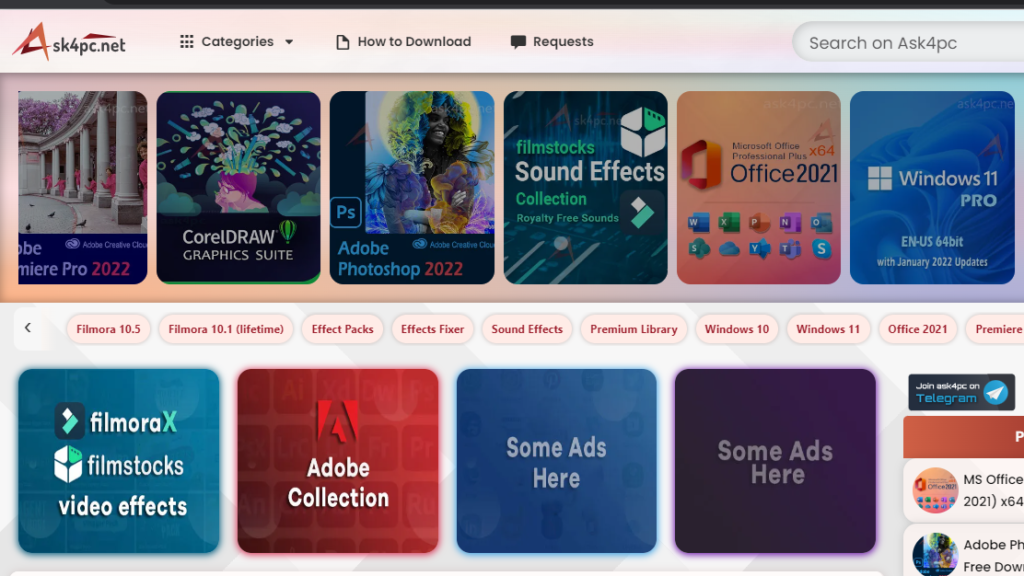Screen dimensions: 1024x576
Task: Click the PowerPoint icon on the Office 2021 banner
Action: (x=759, y=223)
